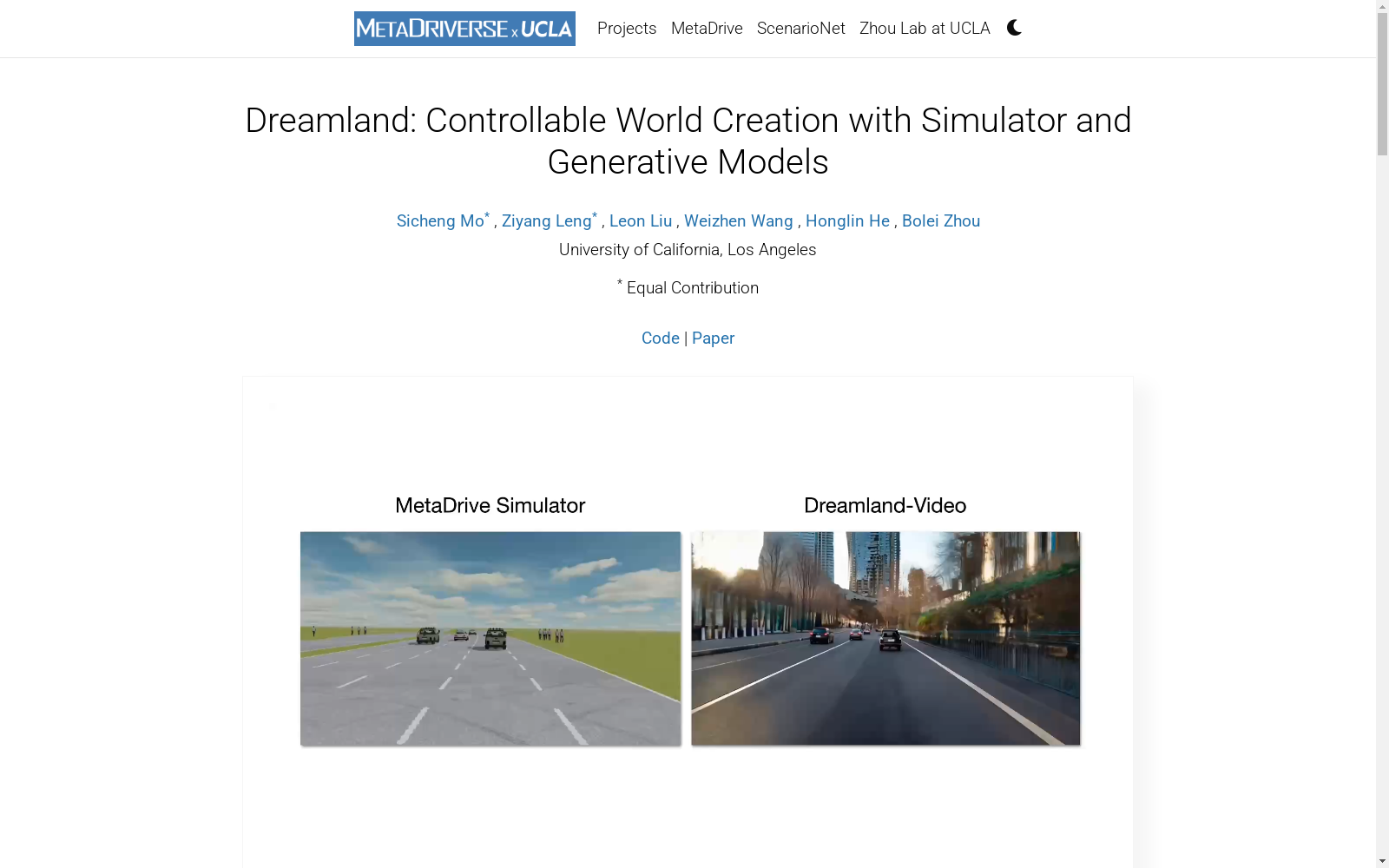Click the 'Dreamland-Video' caption
The image size is (1389, 868).
(885, 505)
